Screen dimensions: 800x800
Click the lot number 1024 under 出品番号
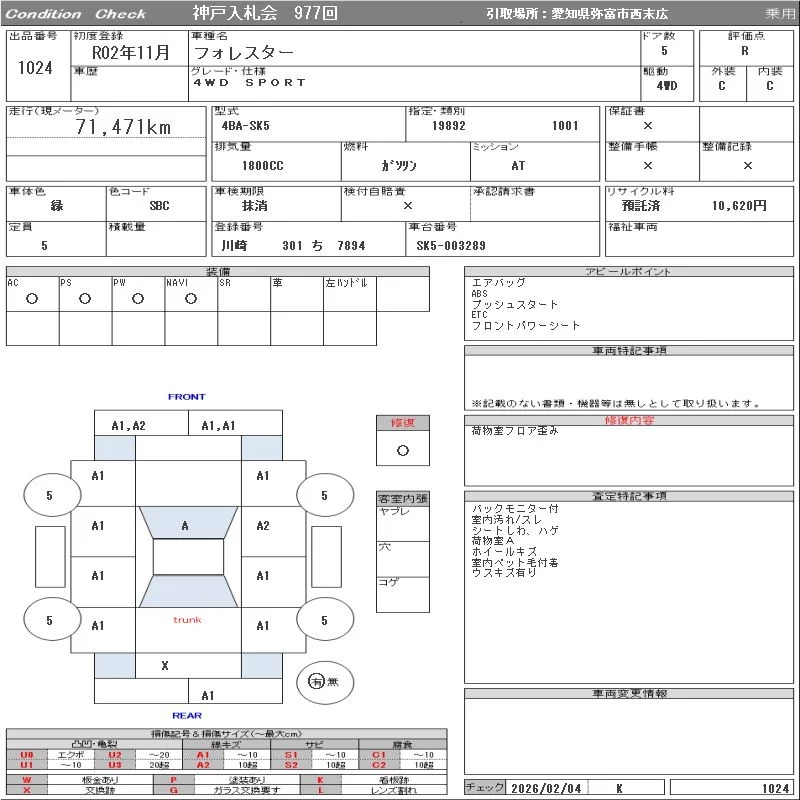35,68
